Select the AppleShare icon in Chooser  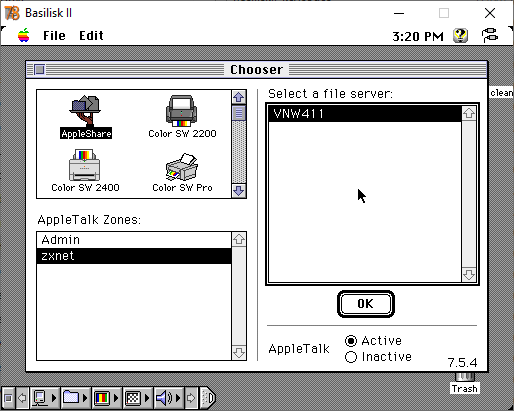(86, 117)
